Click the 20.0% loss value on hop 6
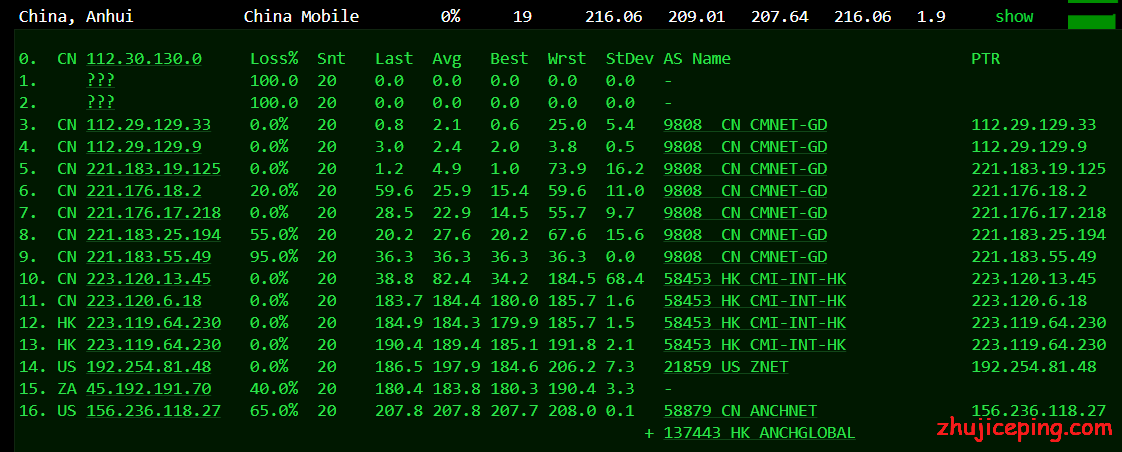Screen dimensions: 1122x452 click(x=274, y=191)
